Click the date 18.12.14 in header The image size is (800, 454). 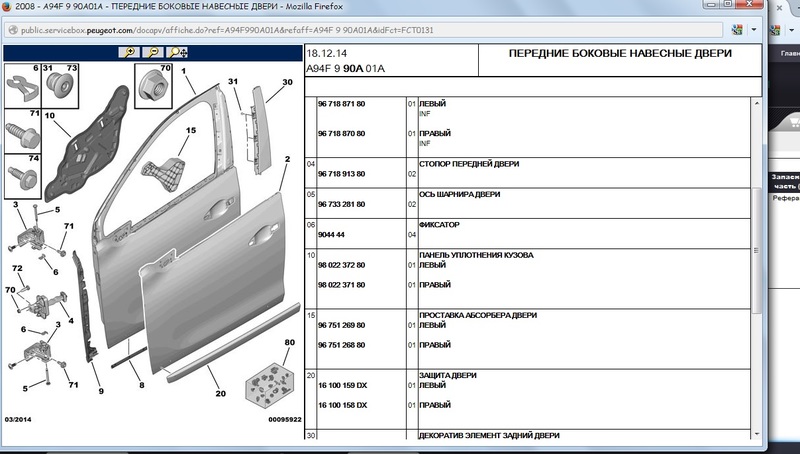327,53
